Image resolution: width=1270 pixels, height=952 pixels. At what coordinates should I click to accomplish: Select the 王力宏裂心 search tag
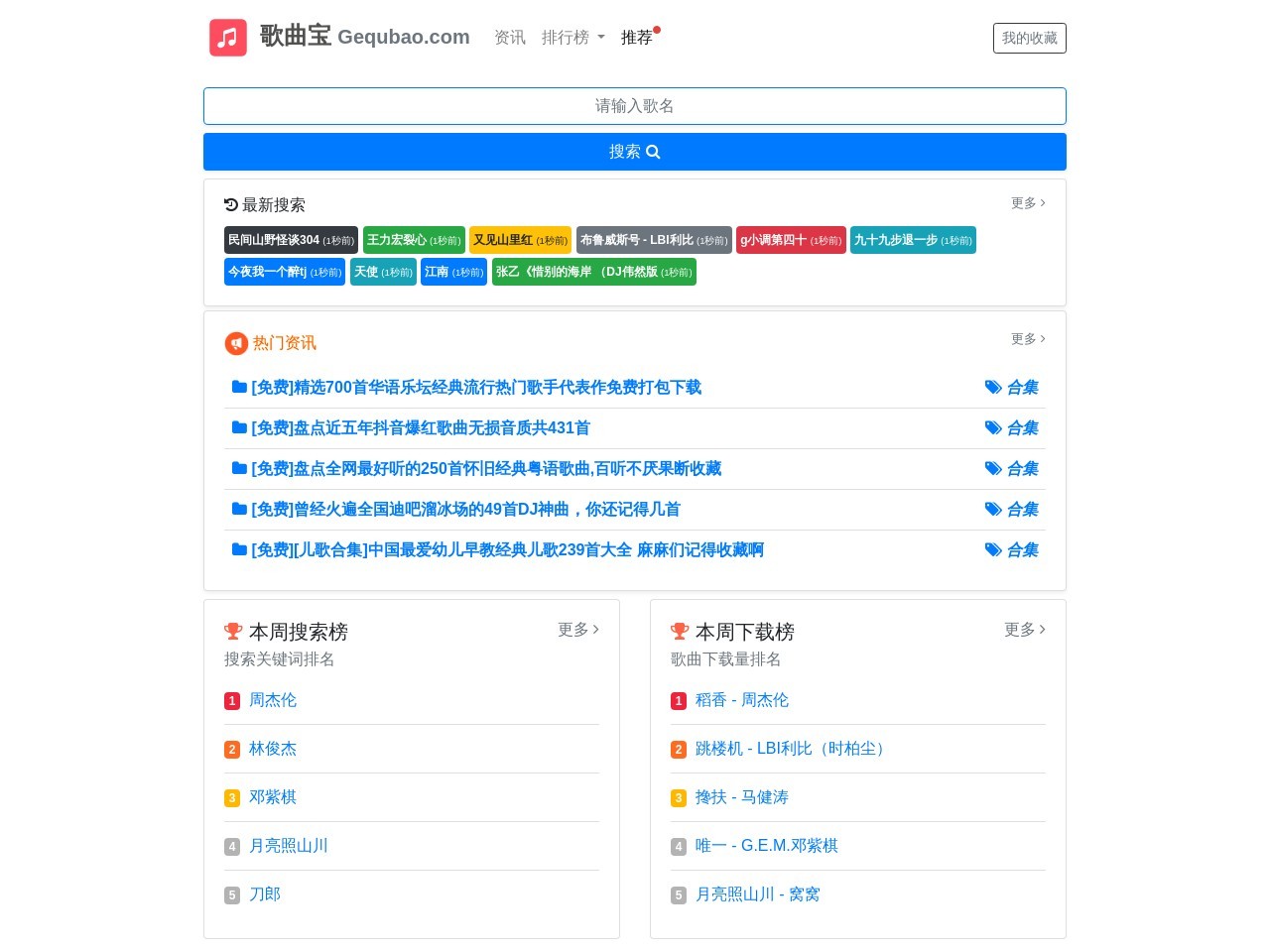tap(413, 240)
